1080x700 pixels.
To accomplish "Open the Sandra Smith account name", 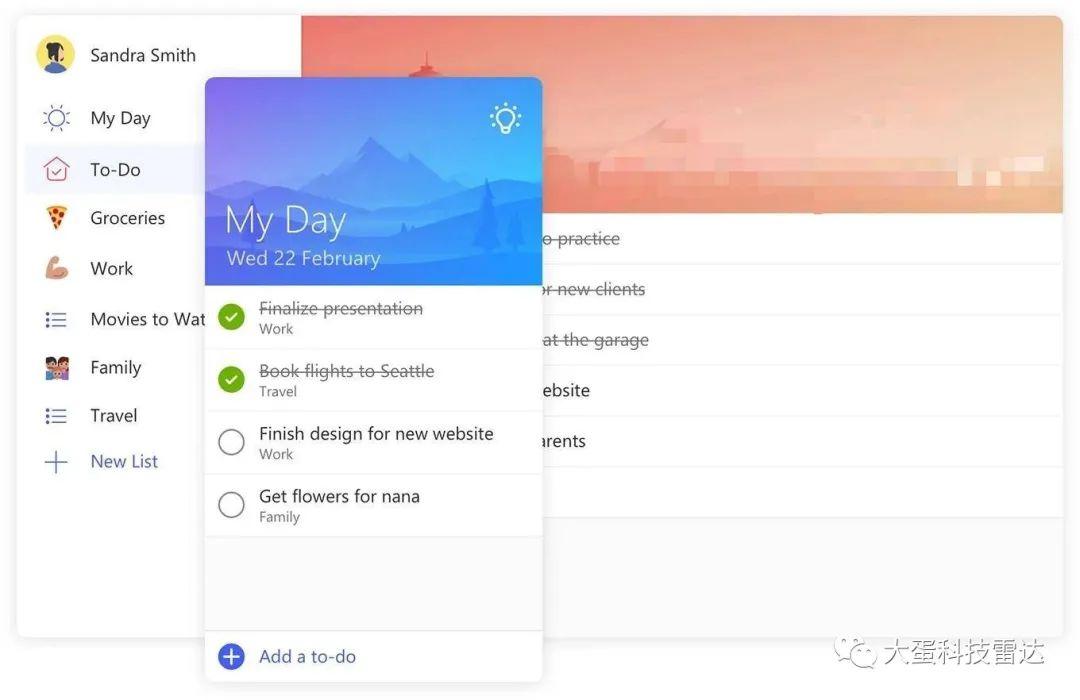I will pyautogui.click(x=143, y=55).
